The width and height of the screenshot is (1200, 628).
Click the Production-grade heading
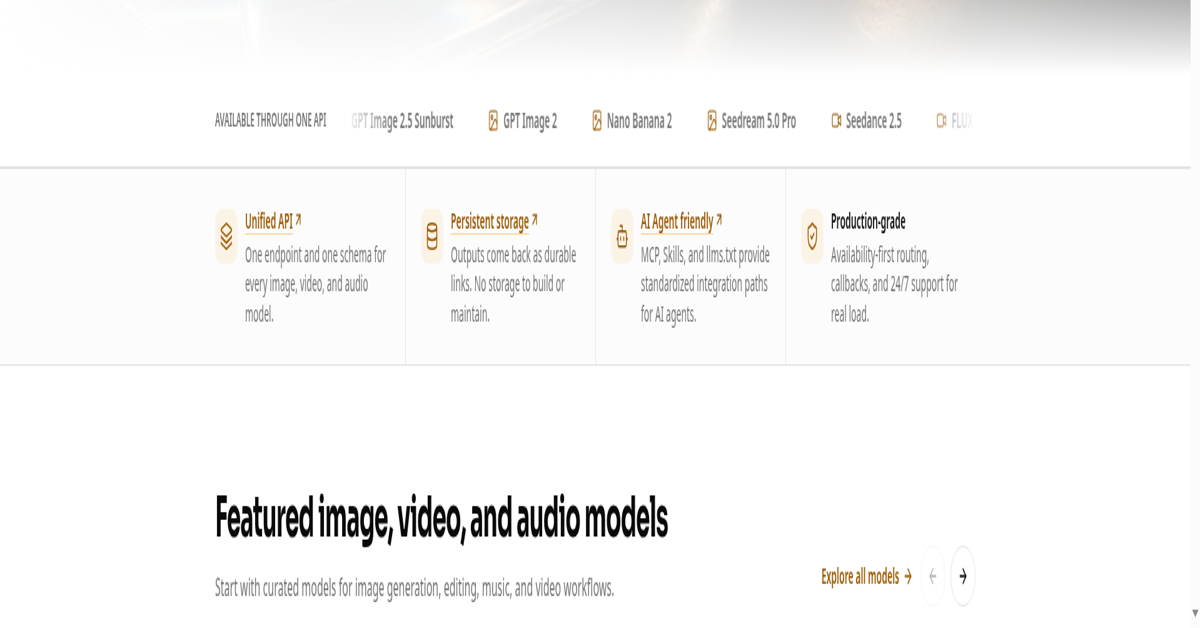[x=868, y=221]
